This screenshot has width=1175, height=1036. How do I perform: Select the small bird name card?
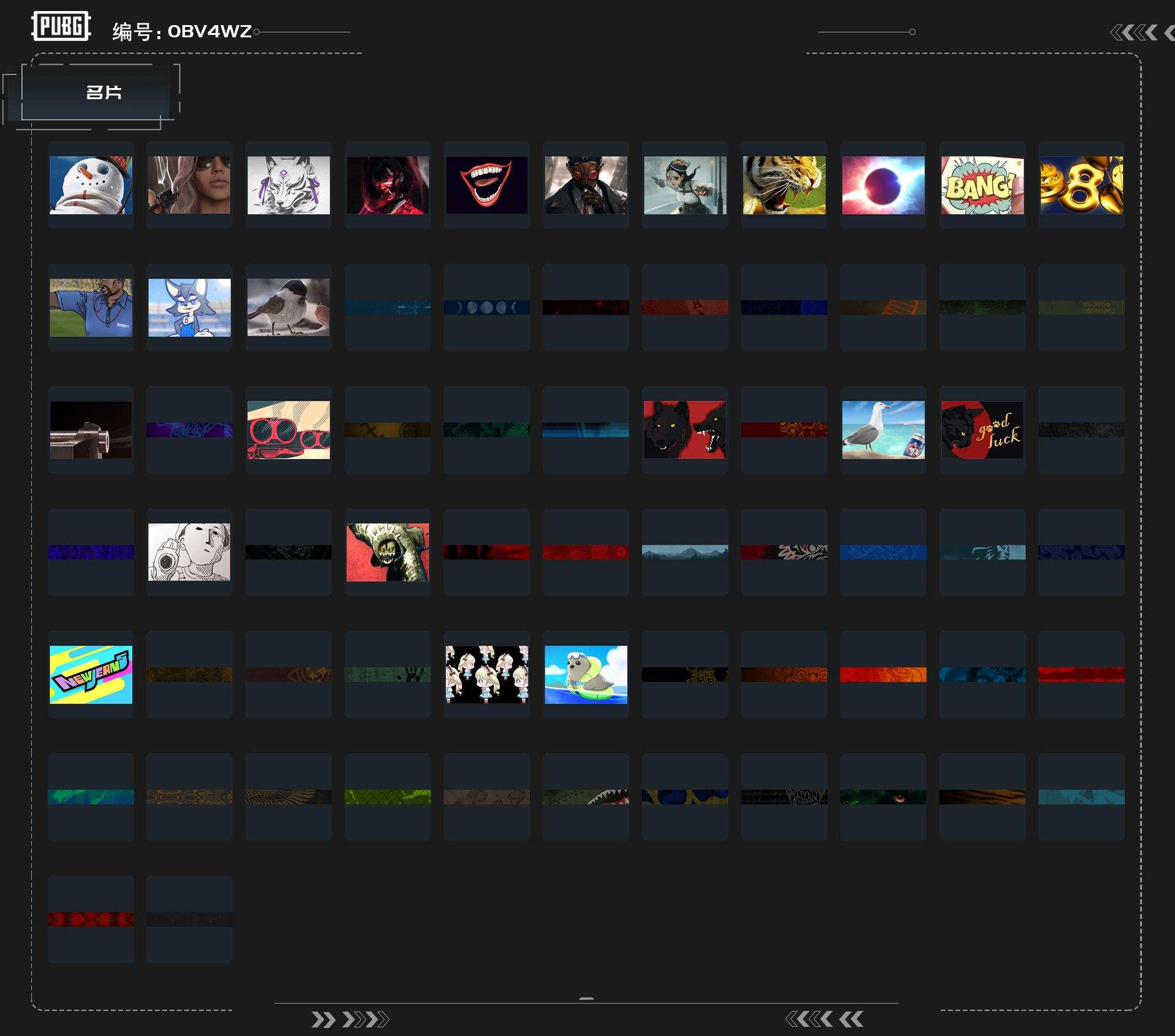[x=288, y=307]
